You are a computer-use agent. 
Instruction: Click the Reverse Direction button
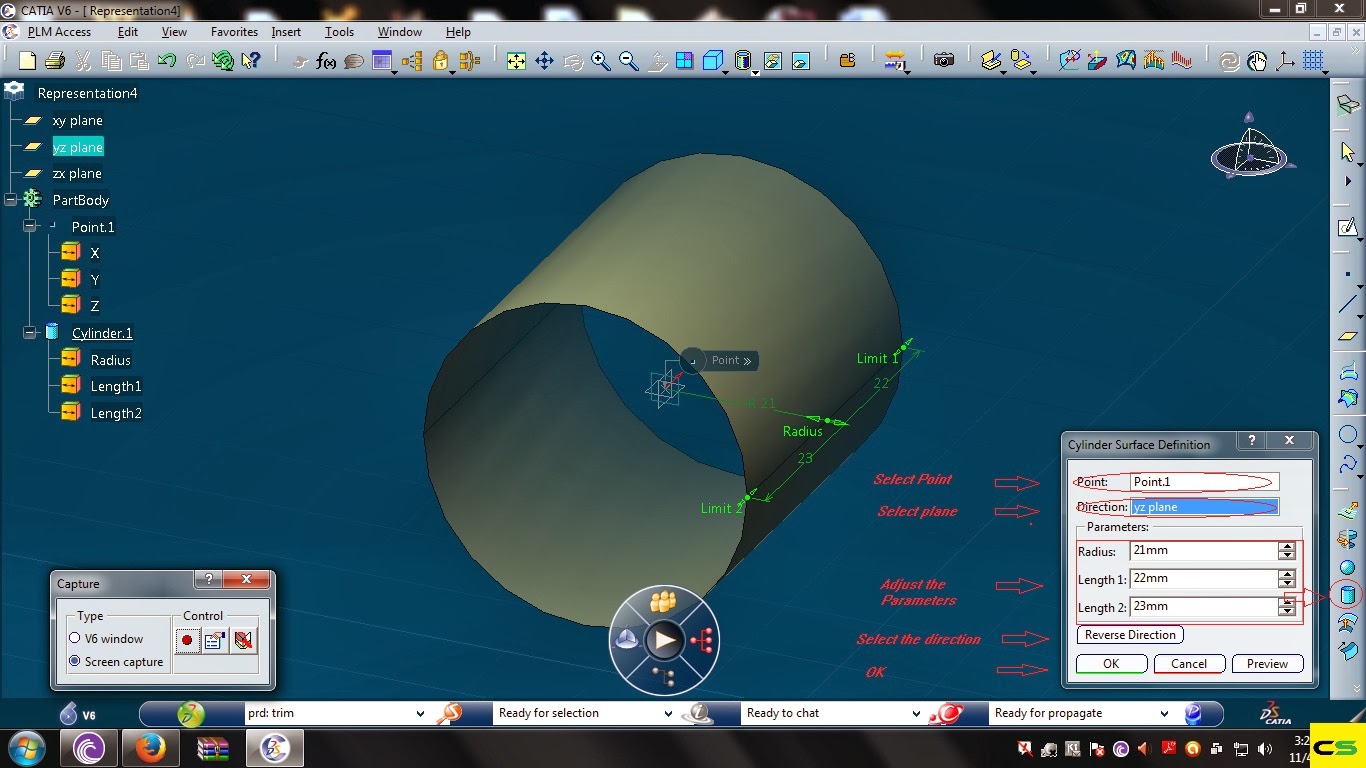click(x=1131, y=635)
